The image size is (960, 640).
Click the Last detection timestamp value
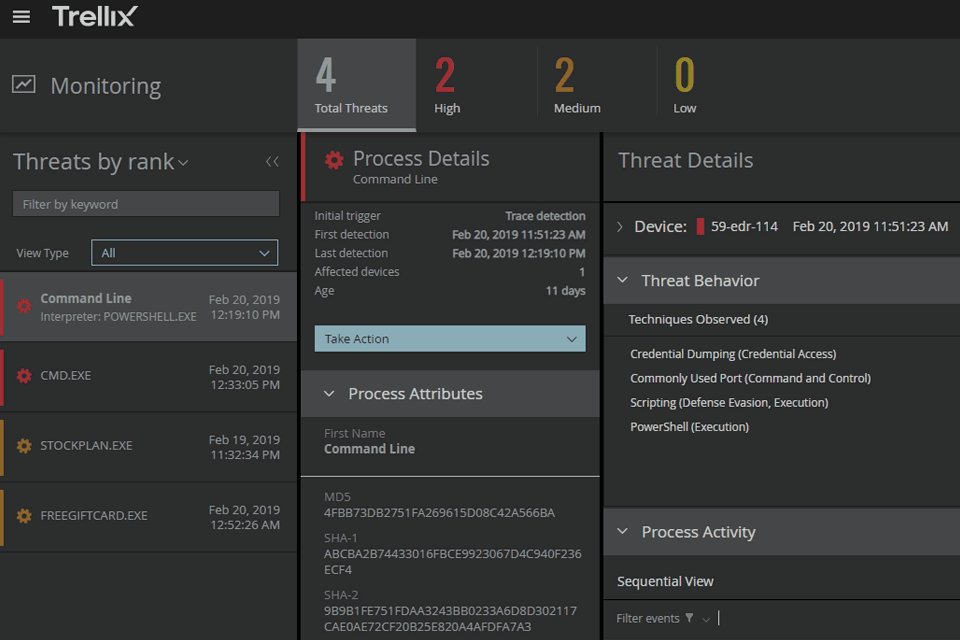pyautogui.click(x=519, y=253)
